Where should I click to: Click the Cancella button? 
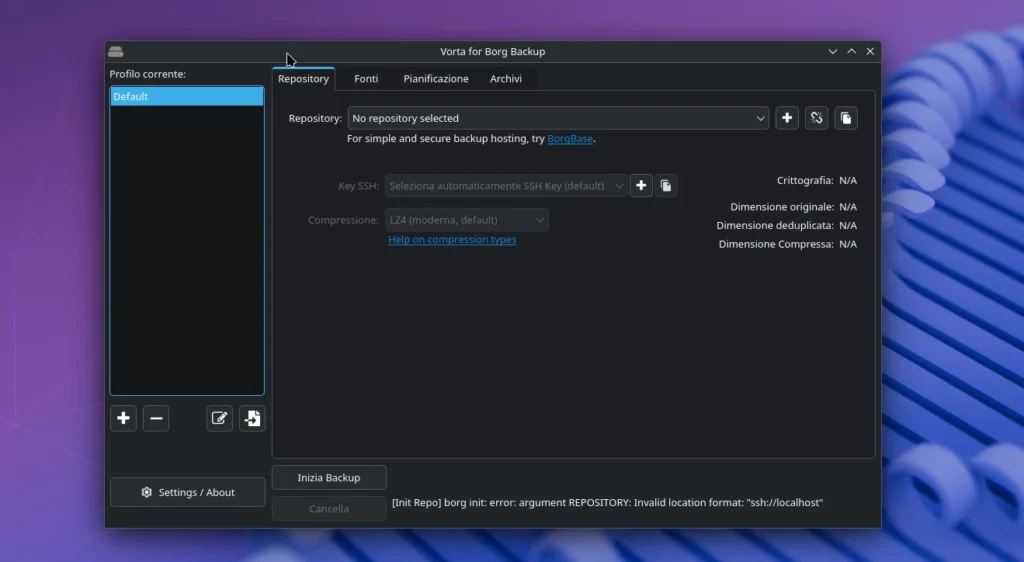point(329,508)
